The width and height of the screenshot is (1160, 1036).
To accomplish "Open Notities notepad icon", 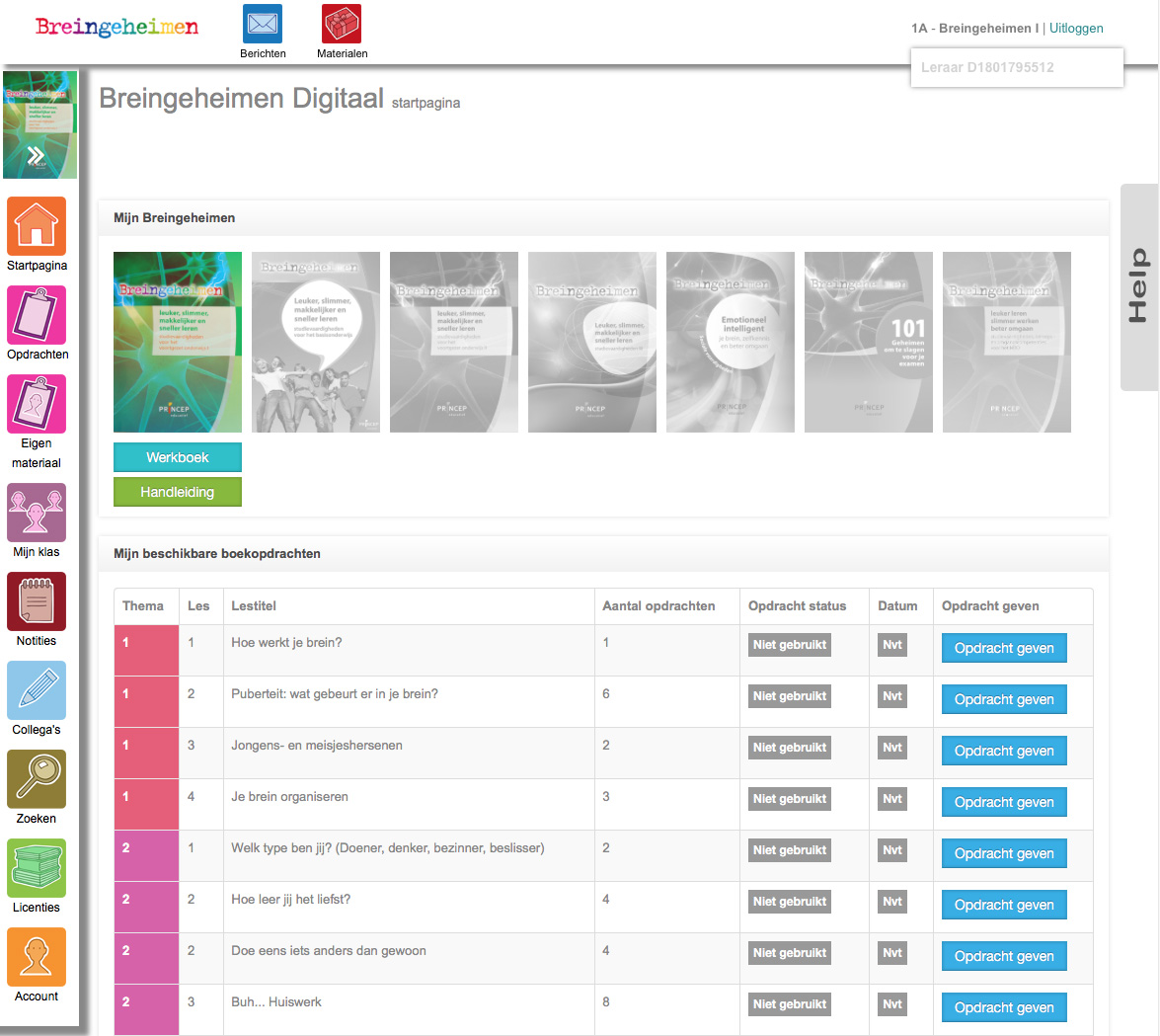I will pos(37,600).
